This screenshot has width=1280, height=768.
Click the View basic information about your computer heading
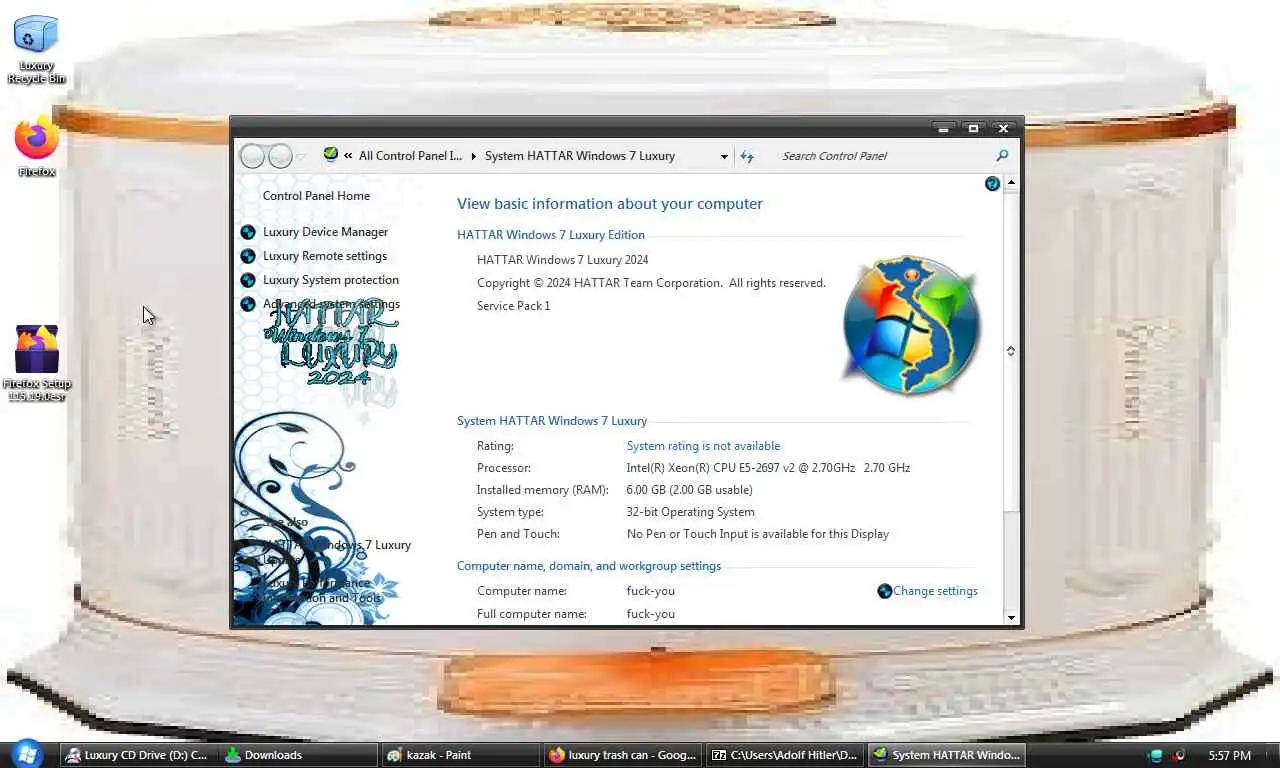tap(610, 204)
